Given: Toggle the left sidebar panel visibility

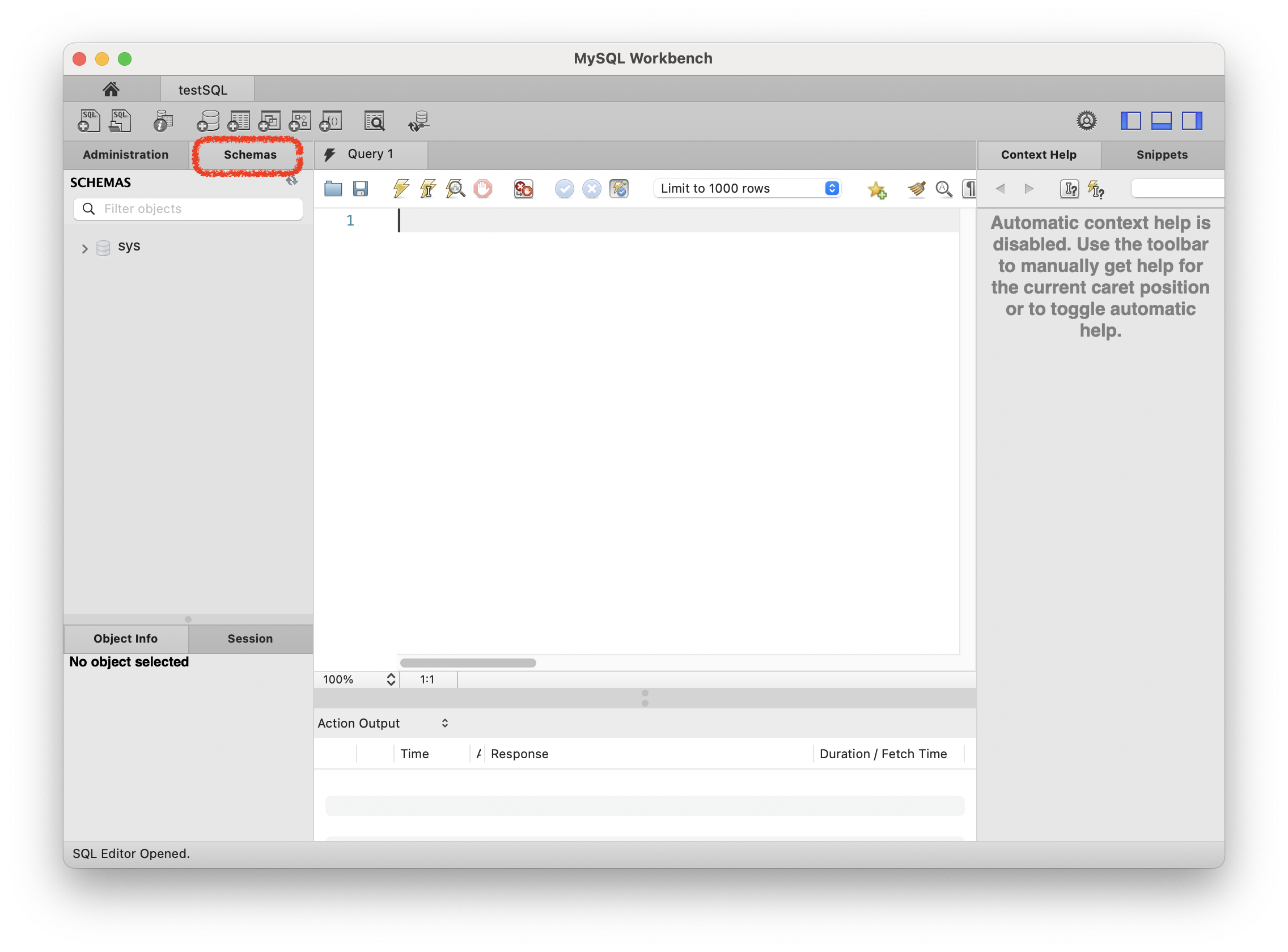Looking at the screenshot, I should (x=1130, y=121).
